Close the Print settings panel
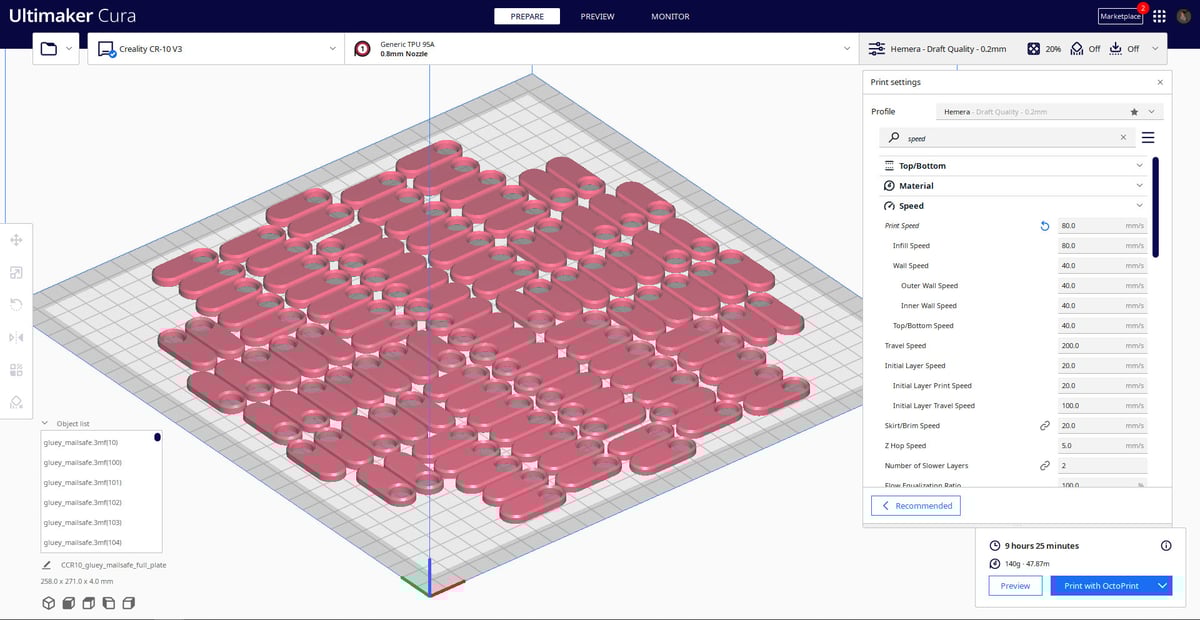 pos(1160,82)
